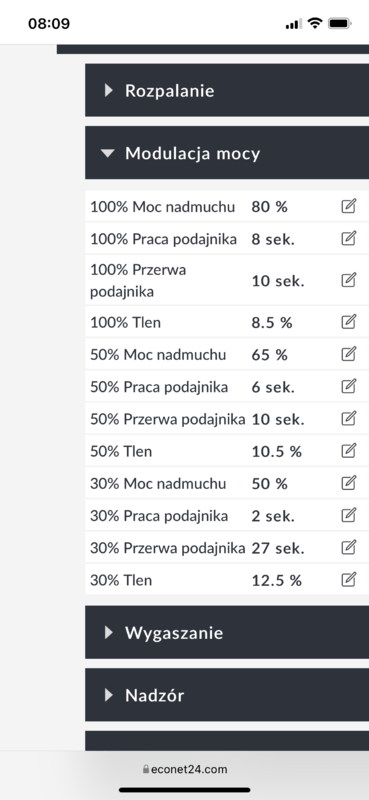Tap the Wi-Fi status icon
369x800 pixels.
(x=315, y=23)
